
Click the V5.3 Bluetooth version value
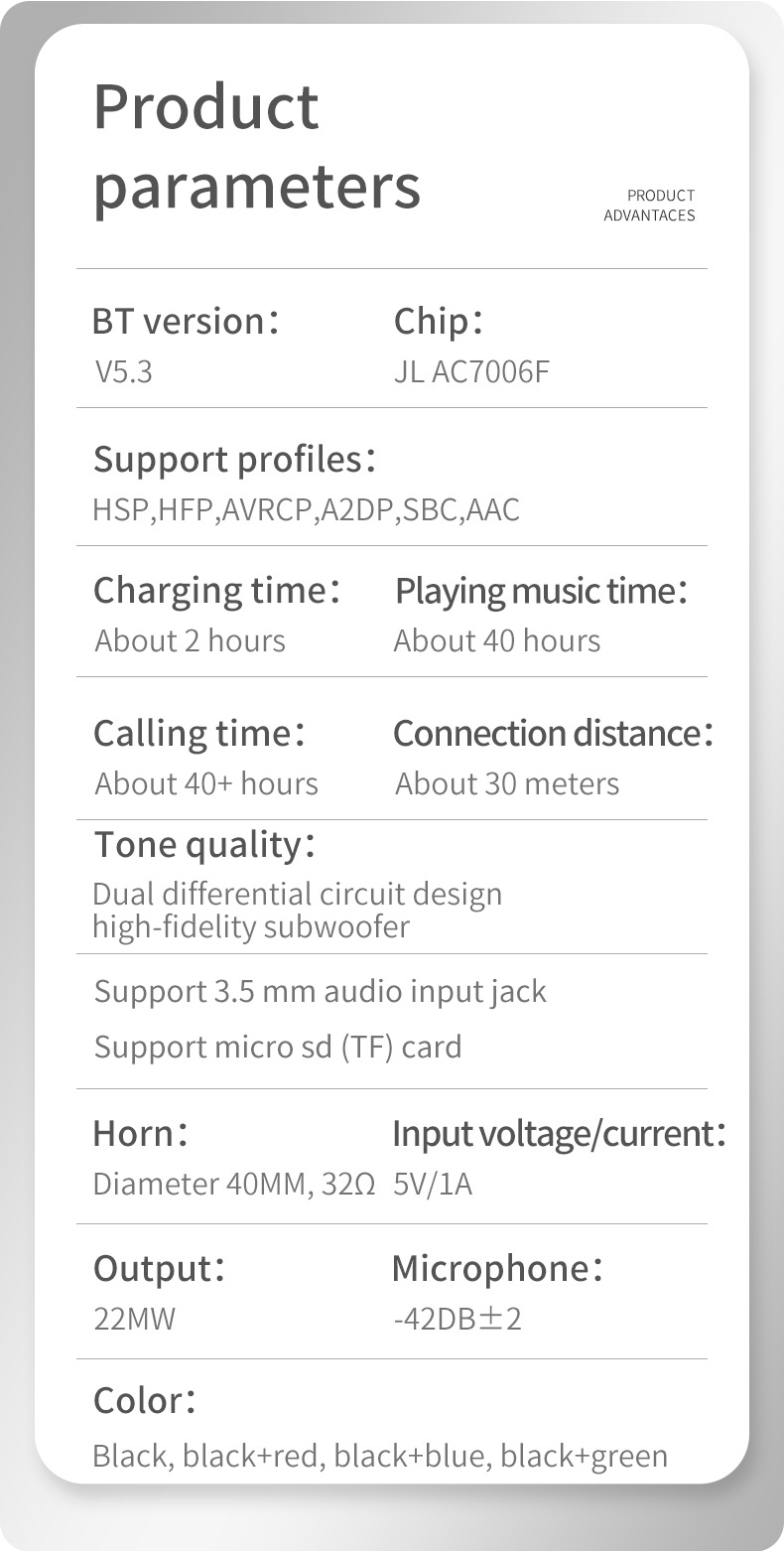pos(124,372)
